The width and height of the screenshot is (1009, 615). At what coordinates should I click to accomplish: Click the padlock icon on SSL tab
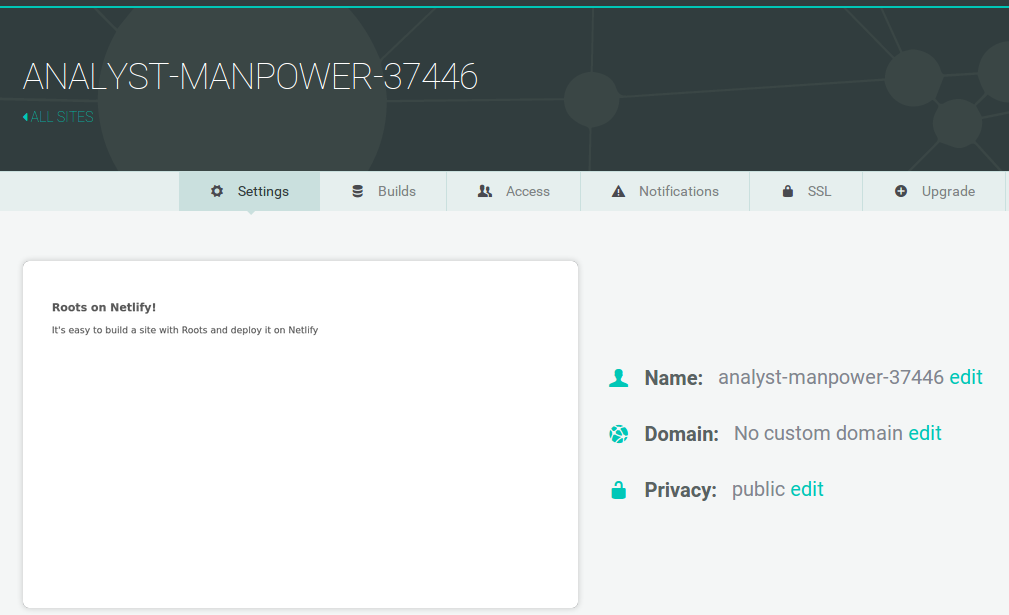[x=788, y=191]
